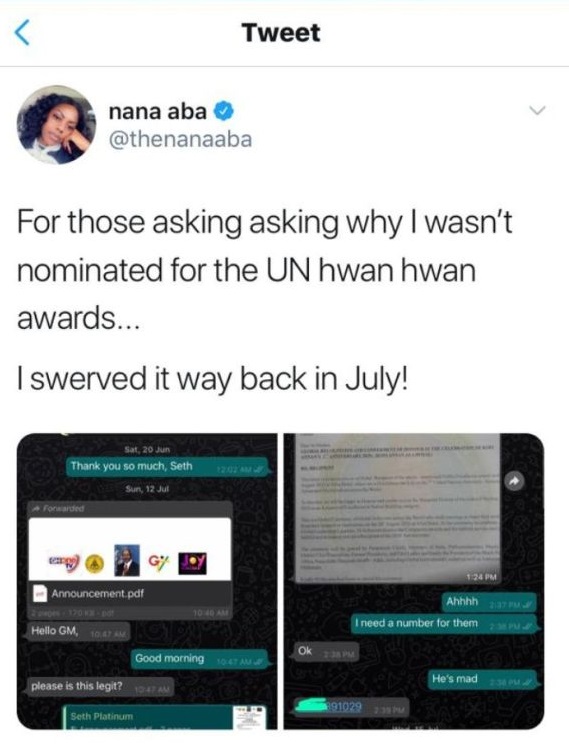Expand the tweet options chevron
Screen dimensions: 569x747
pos(537,111)
